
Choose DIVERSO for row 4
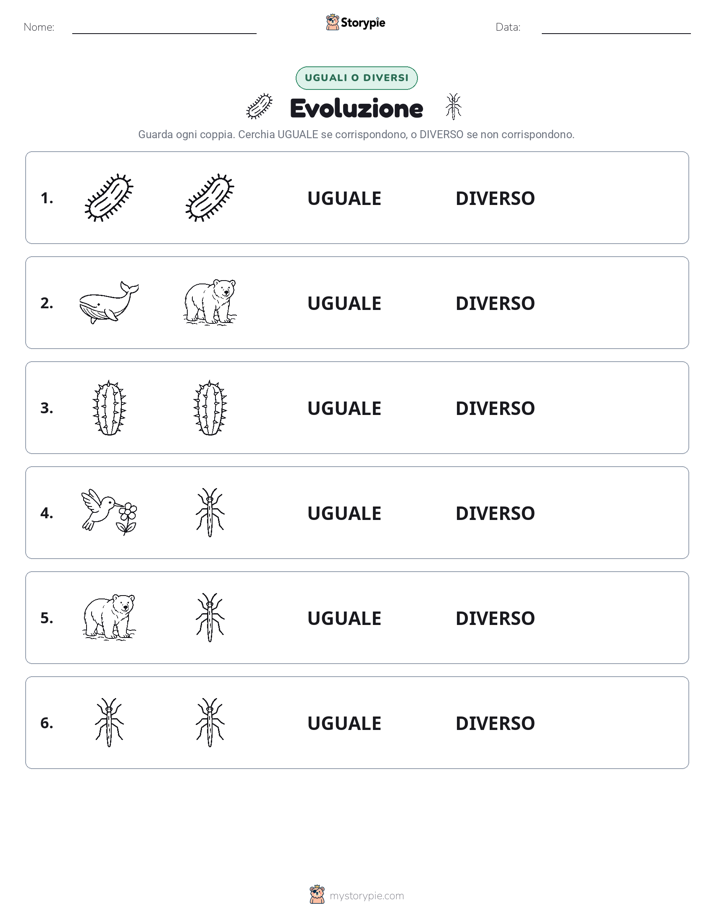495,513
